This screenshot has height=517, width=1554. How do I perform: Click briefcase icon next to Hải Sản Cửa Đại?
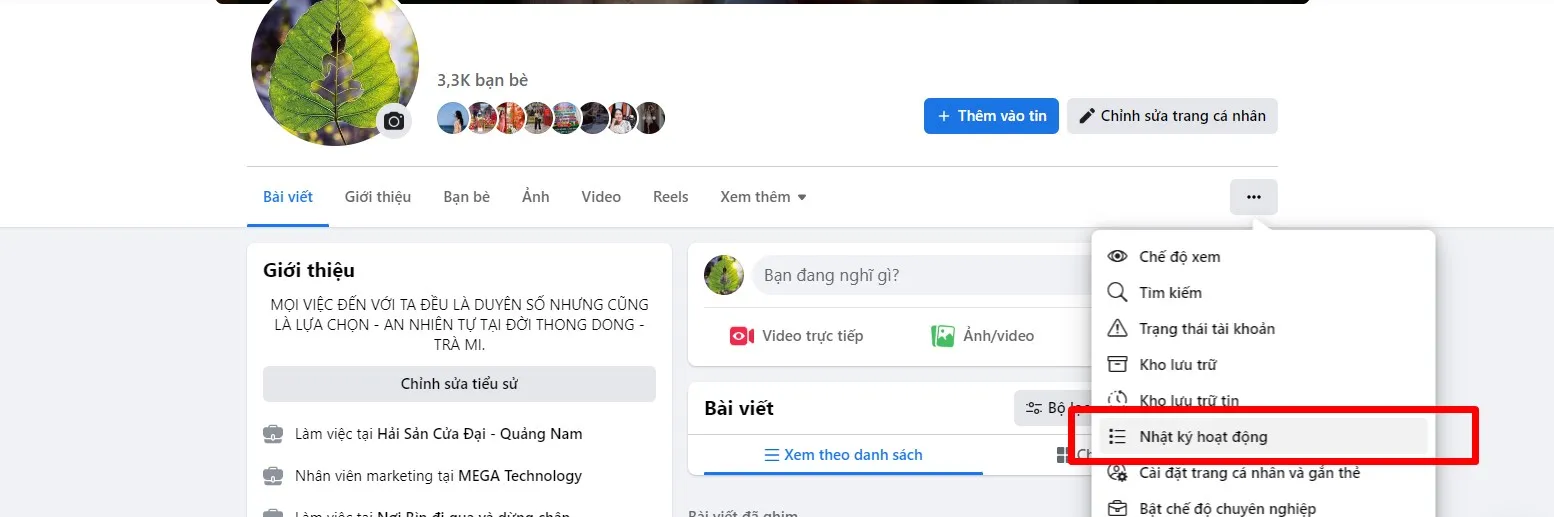point(273,434)
